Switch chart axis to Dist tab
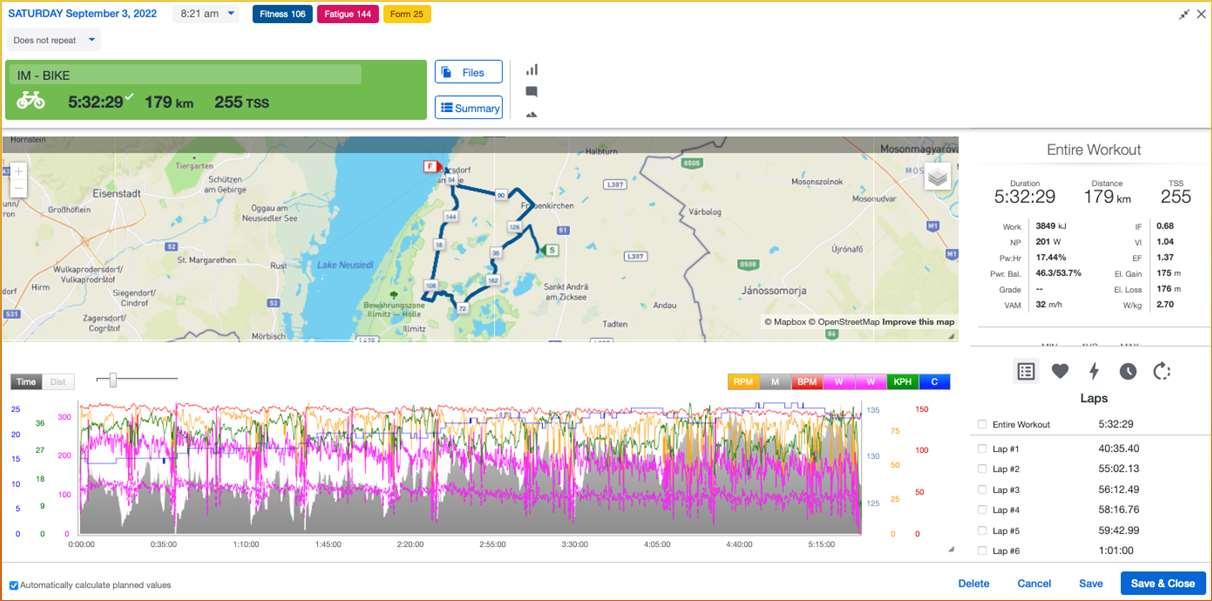1212x601 pixels. (x=59, y=382)
